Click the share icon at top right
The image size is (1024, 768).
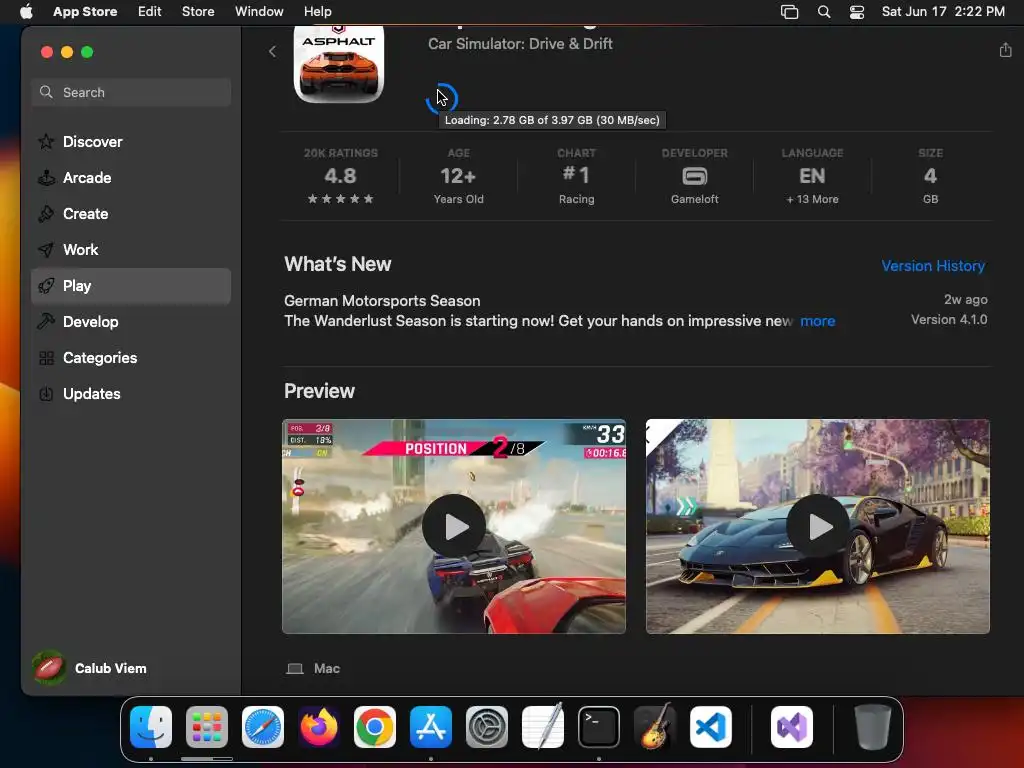(1005, 50)
